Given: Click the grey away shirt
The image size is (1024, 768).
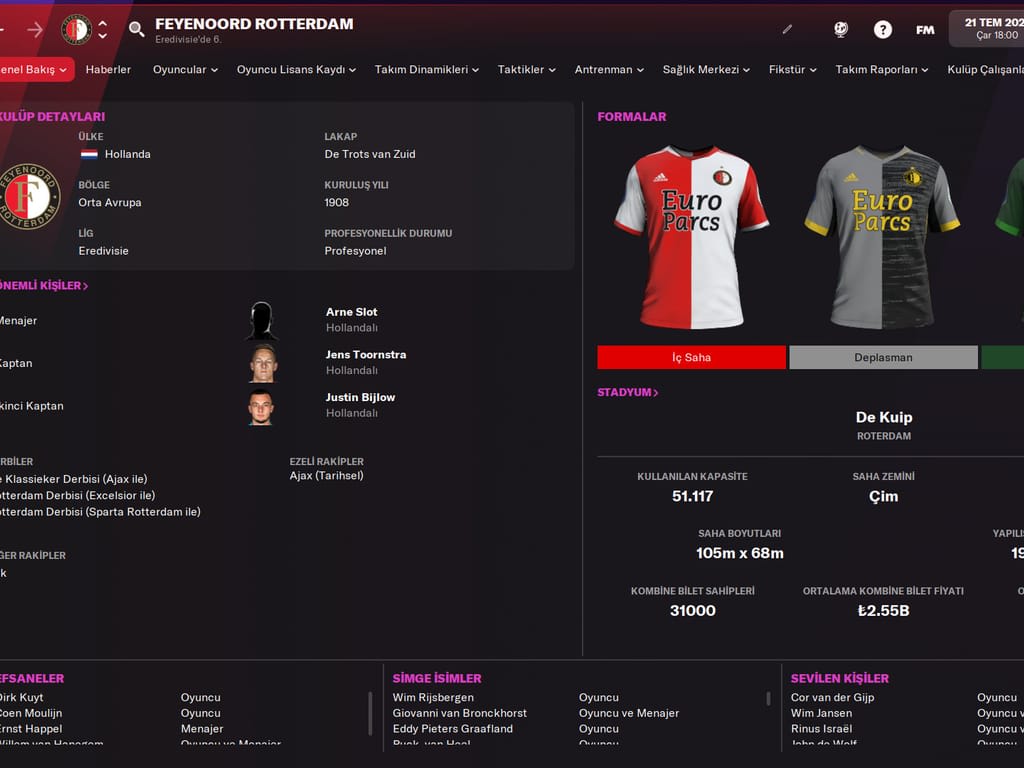Looking at the screenshot, I should [x=882, y=237].
